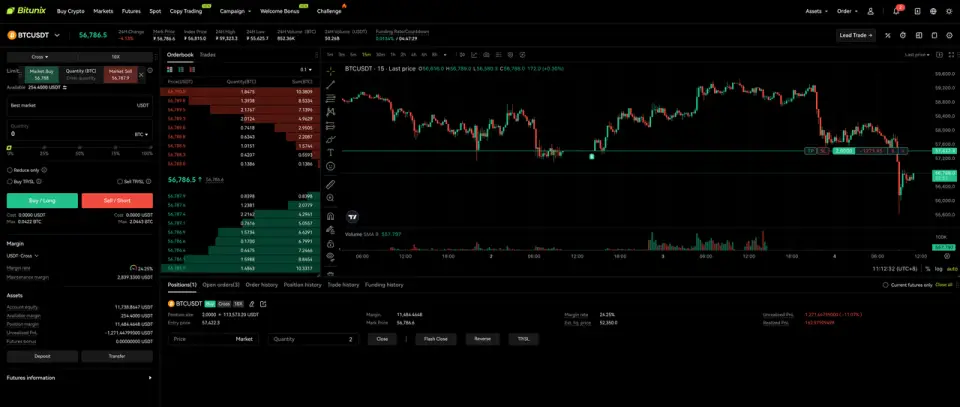Open the Assets dropdown menu
Viewport: 960px width, 407px height.
(x=815, y=10)
